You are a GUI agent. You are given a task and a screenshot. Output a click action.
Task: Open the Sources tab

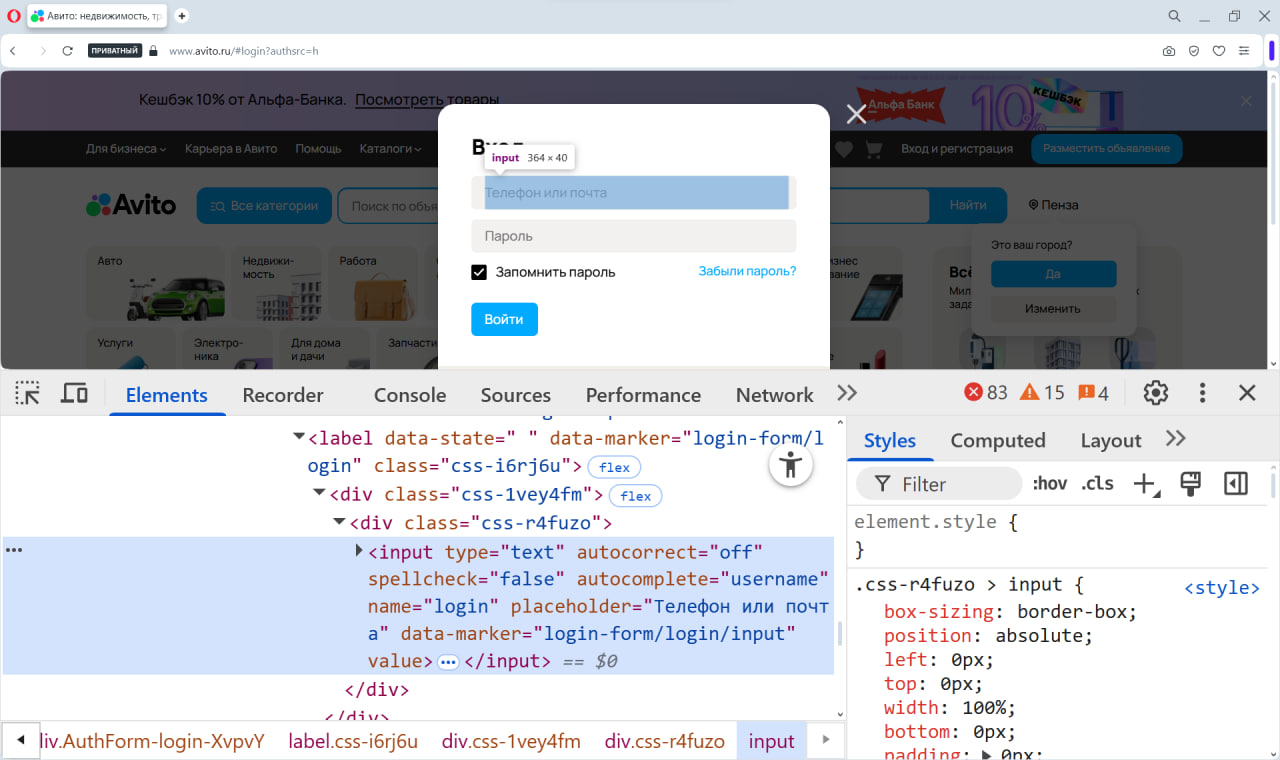coord(515,395)
